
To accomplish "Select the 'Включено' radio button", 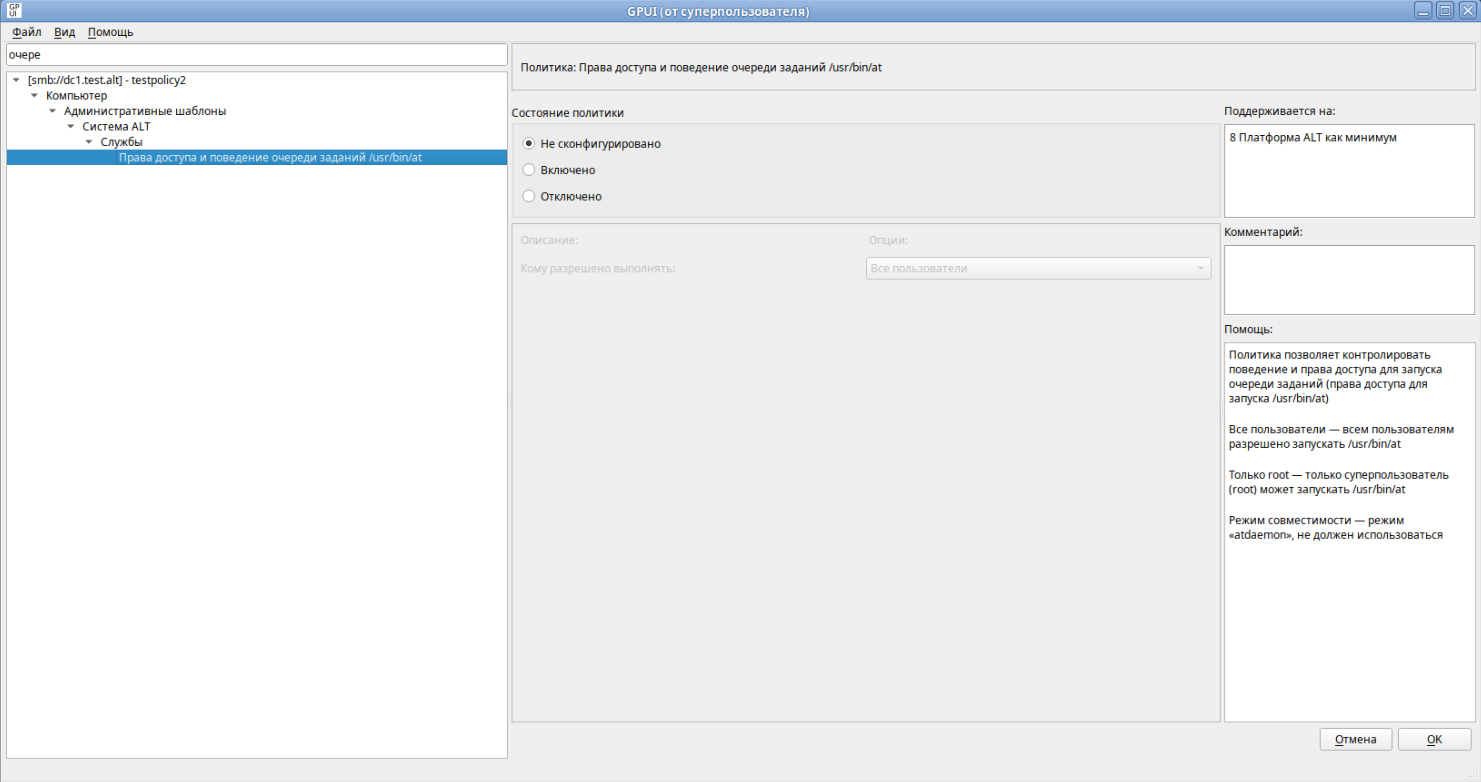I will pyautogui.click(x=529, y=170).
